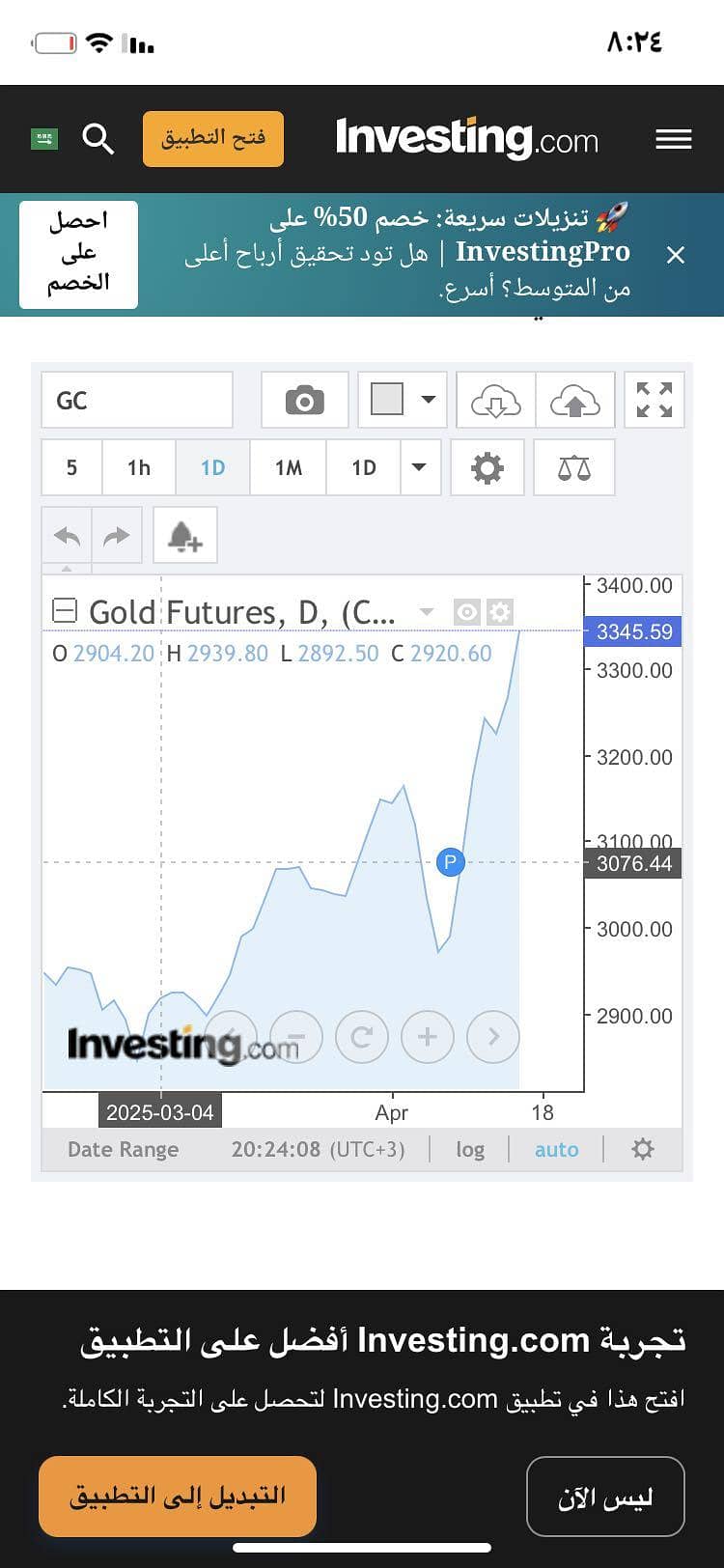Tap the orange فتح التطبيق button

213,138
